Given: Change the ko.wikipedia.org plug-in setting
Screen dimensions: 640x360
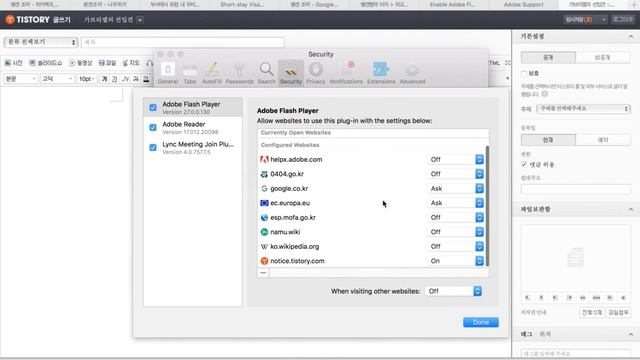Looking at the screenshot, I should 456,247.
